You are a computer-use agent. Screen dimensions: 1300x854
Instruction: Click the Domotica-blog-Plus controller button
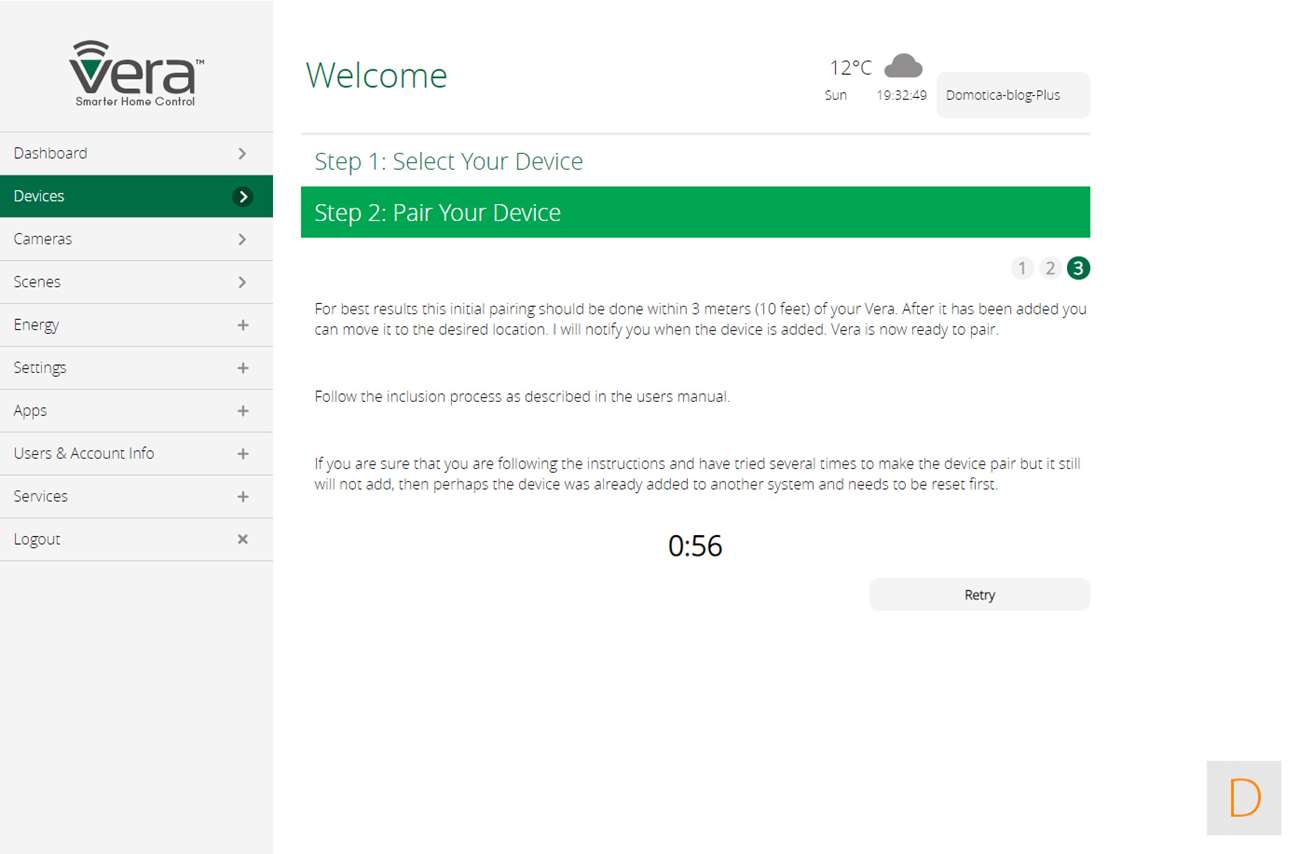tap(1012, 96)
